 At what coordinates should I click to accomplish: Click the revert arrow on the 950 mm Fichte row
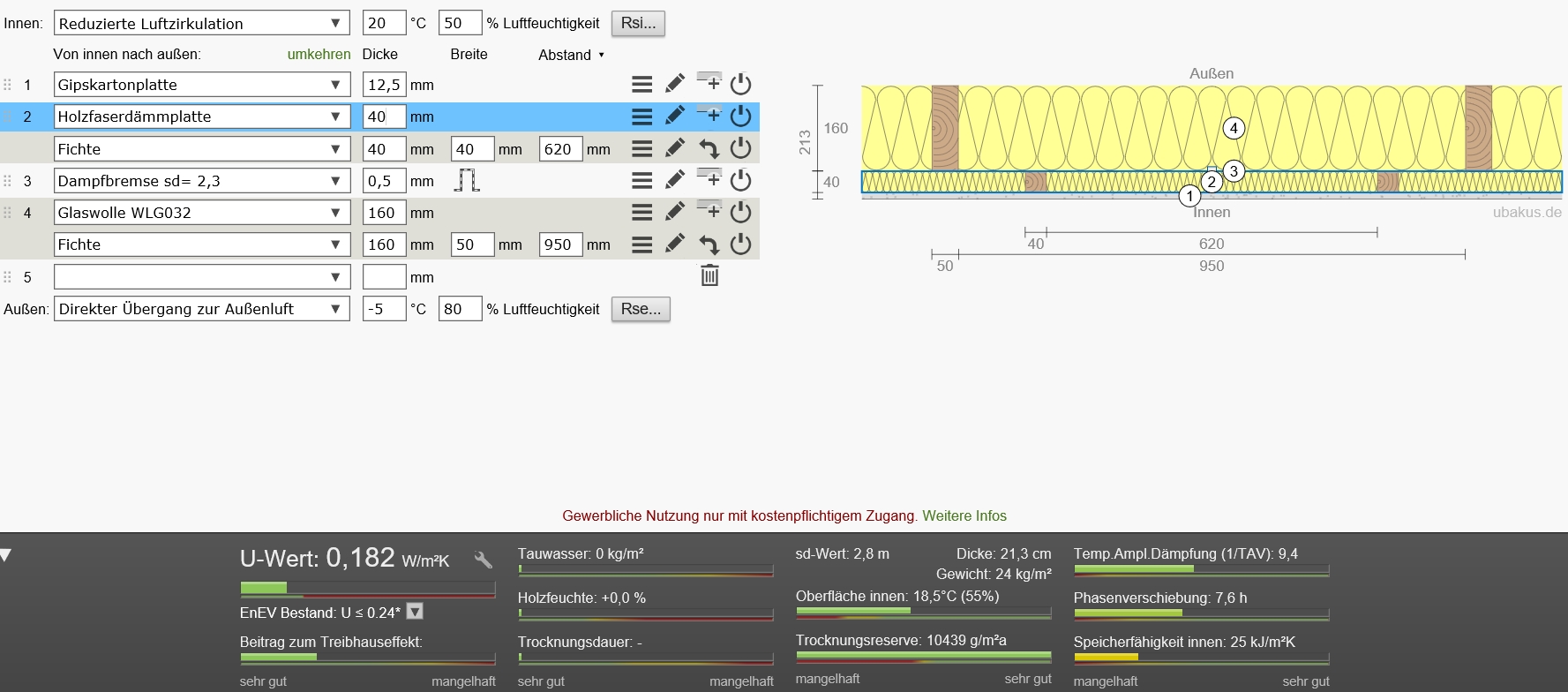pos(709,244)
